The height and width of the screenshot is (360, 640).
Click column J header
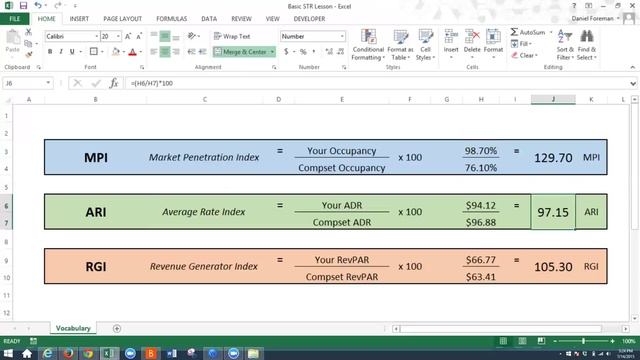(553, 99)
